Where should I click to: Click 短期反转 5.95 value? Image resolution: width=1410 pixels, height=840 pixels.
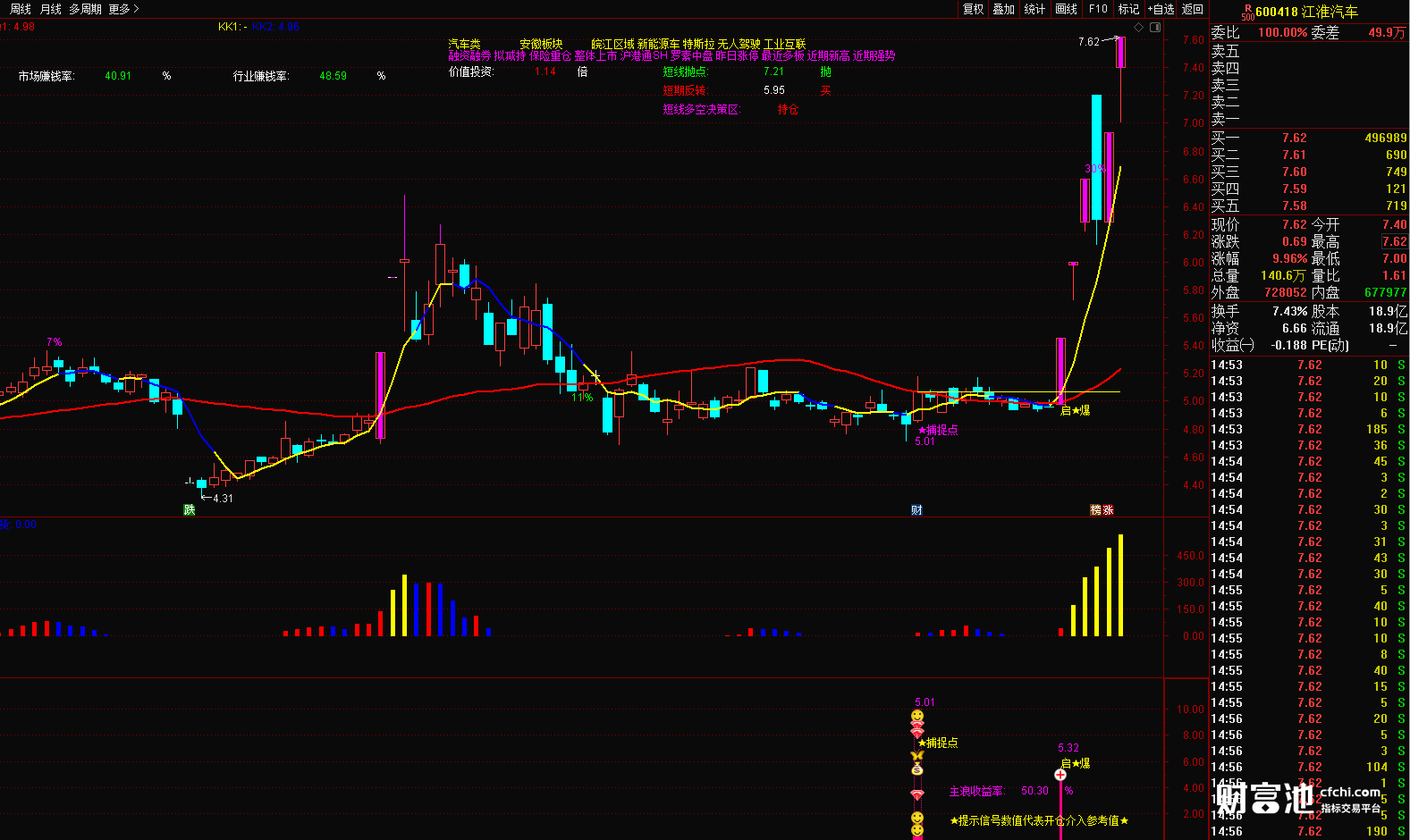[x=774, y=90]
